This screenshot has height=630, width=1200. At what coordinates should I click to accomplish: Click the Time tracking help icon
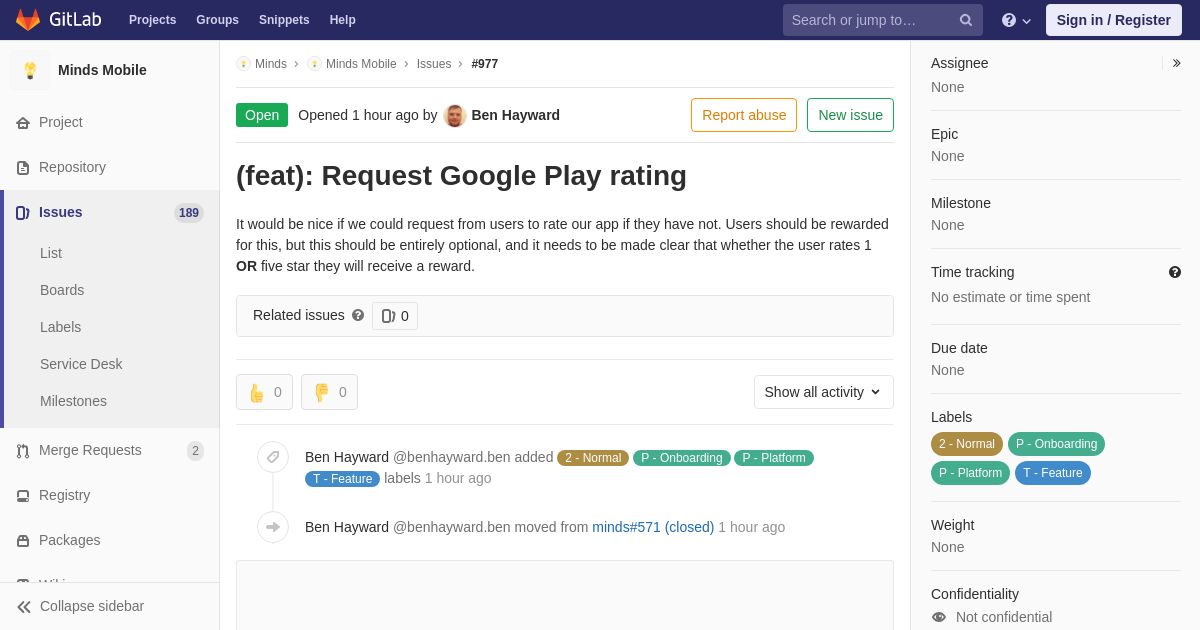[1175, 272]
